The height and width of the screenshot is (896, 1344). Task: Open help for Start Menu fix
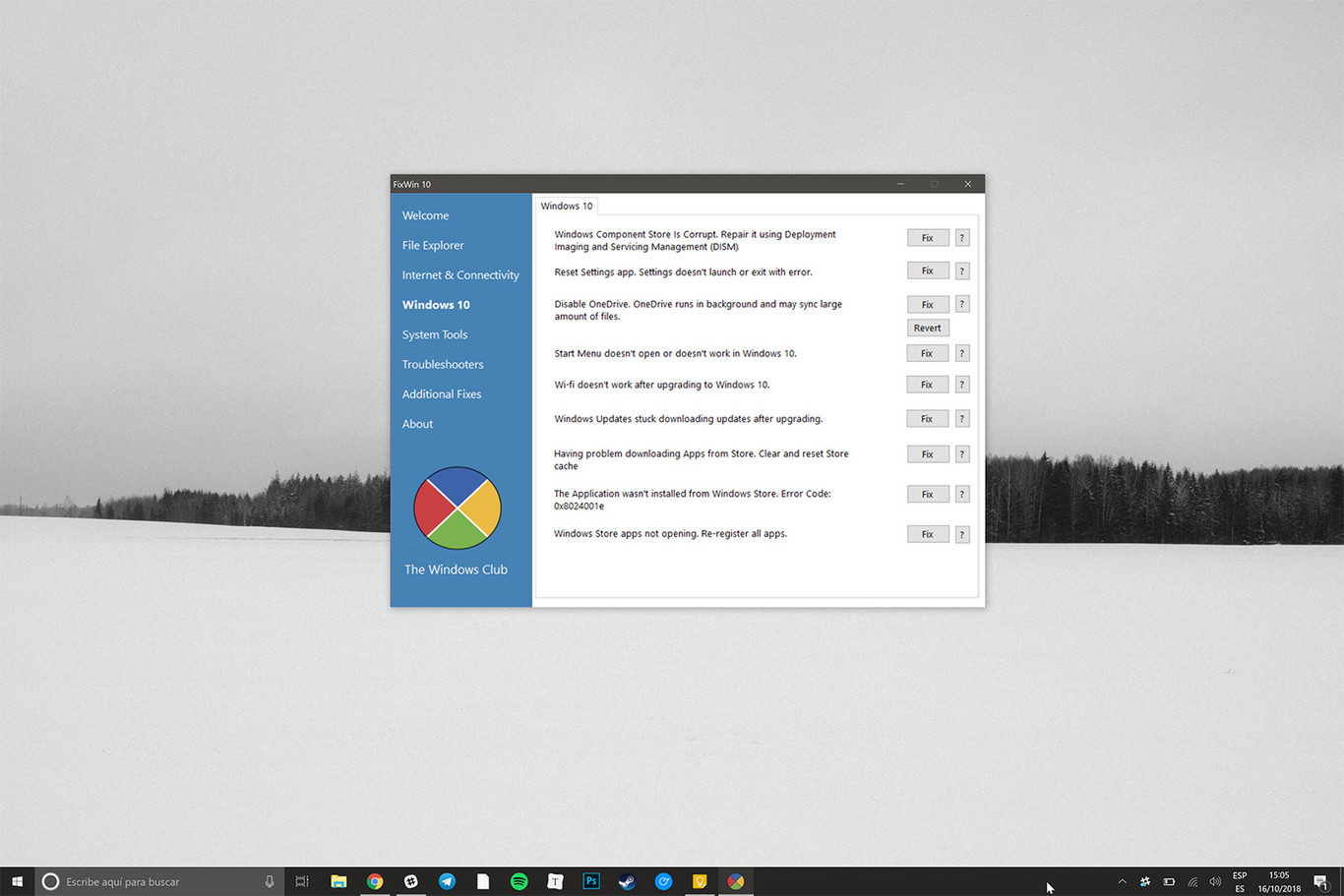(x=962, y=353)
